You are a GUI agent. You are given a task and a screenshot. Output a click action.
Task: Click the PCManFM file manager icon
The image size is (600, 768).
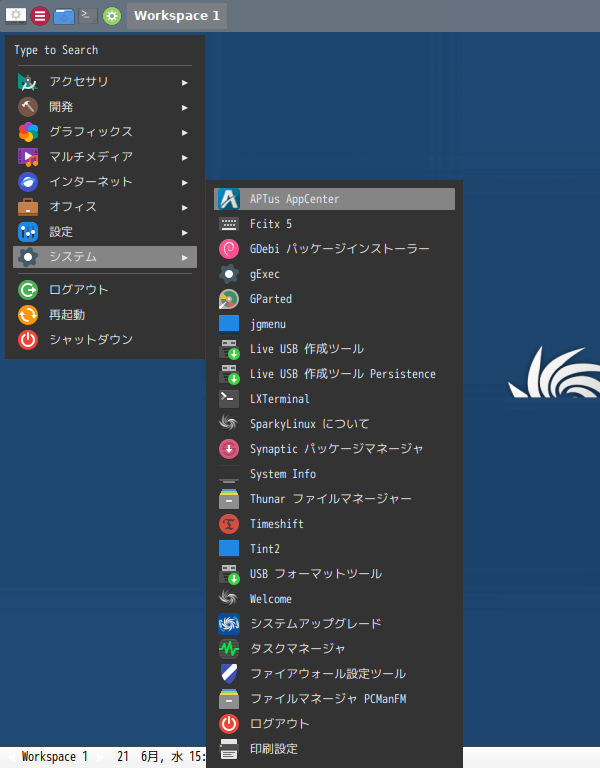coord(229,698)
